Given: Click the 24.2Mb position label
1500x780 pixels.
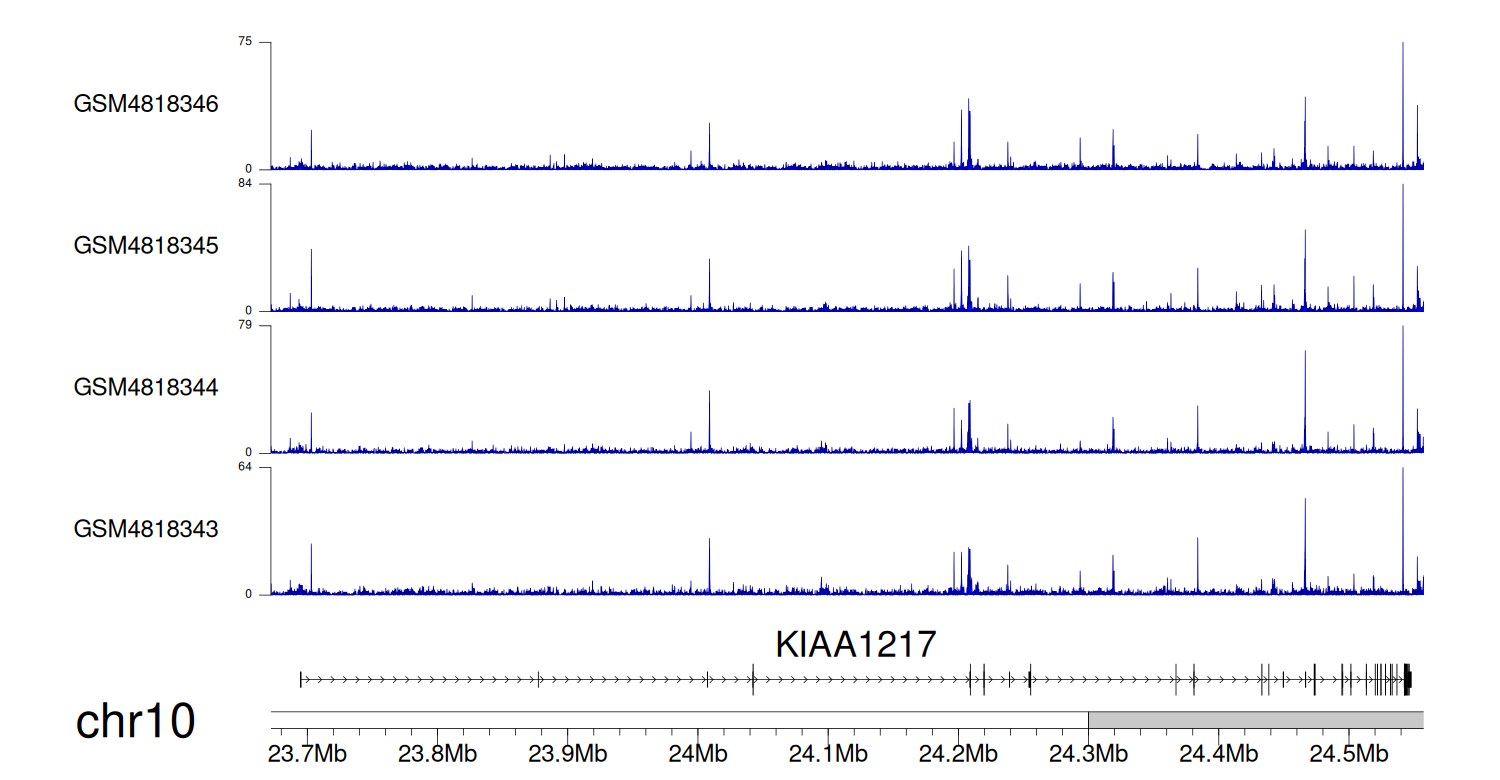Looking at the screenshot, I should tap(958, 753).
